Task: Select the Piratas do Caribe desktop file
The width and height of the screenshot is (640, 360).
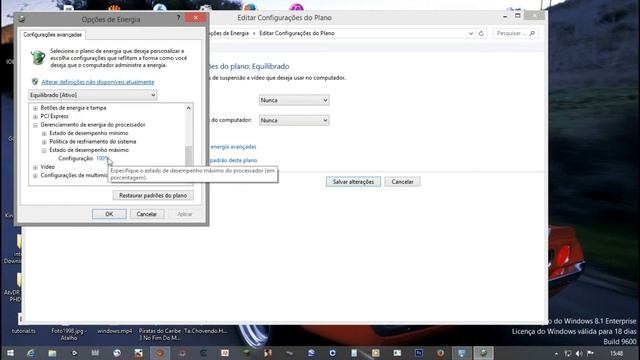Action: coord(160,334)
